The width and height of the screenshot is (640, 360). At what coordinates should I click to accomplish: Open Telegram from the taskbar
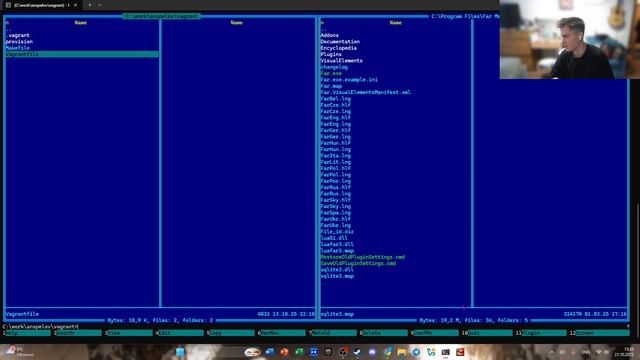(416, 352)
